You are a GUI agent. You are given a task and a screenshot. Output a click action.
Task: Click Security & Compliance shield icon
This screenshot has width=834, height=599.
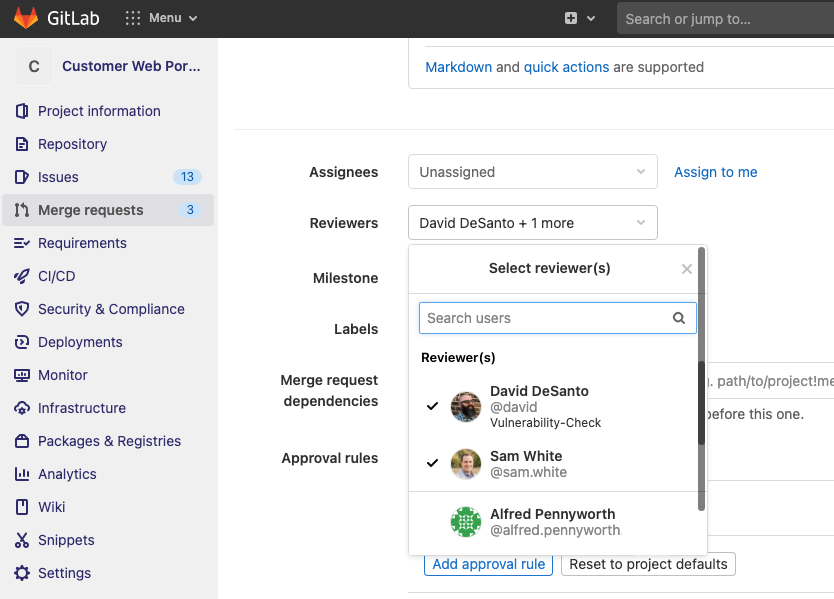(x=22, y=309)
